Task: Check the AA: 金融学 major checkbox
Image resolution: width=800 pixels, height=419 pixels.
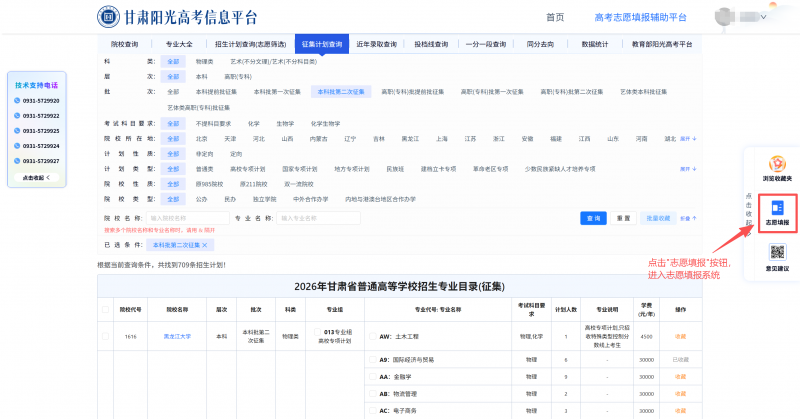Action: [x=373, y=377]
